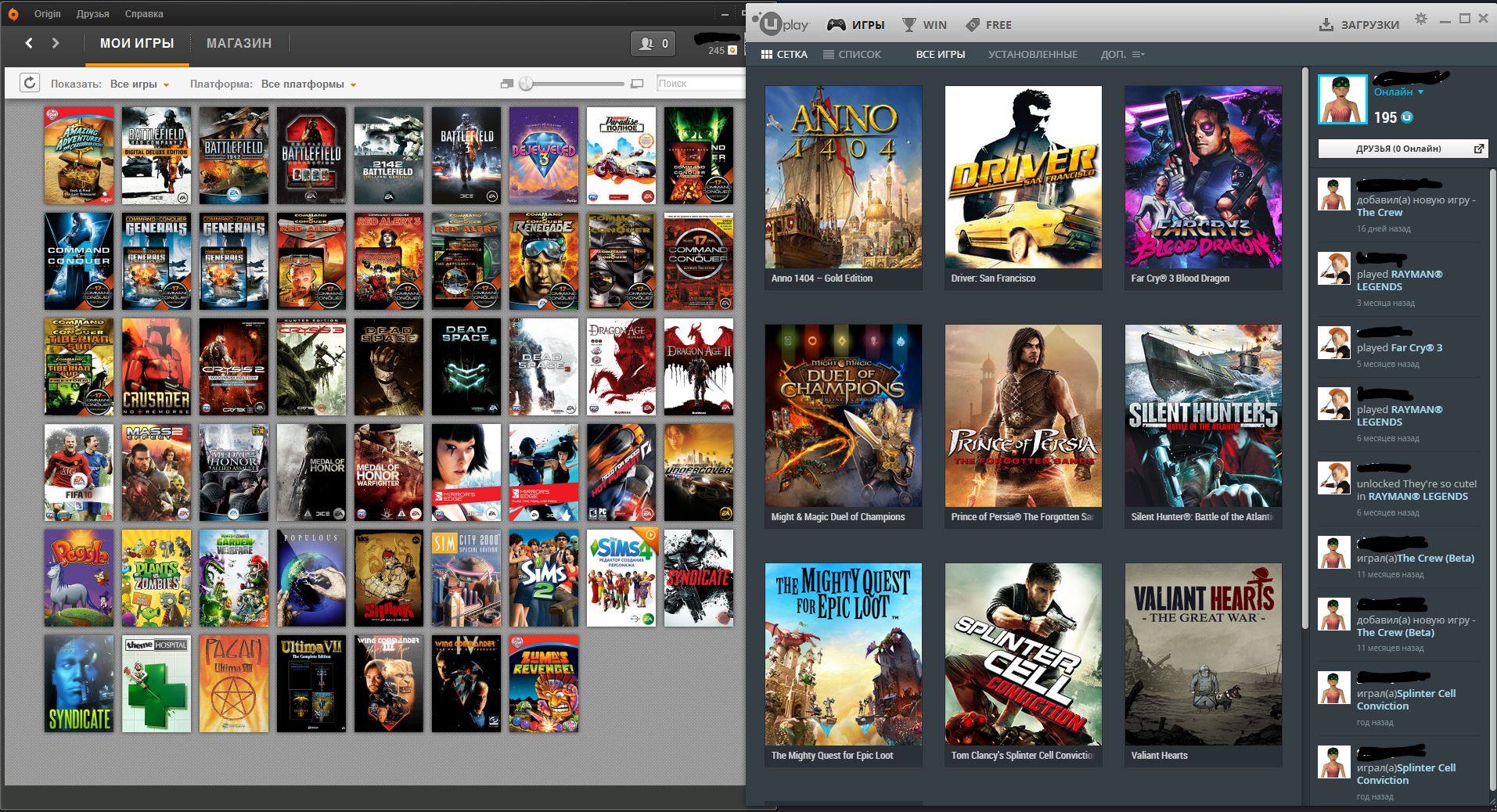Select the Bejeweled 3 cover
Screen dimensions: 1497x812
tap(544, 156)
